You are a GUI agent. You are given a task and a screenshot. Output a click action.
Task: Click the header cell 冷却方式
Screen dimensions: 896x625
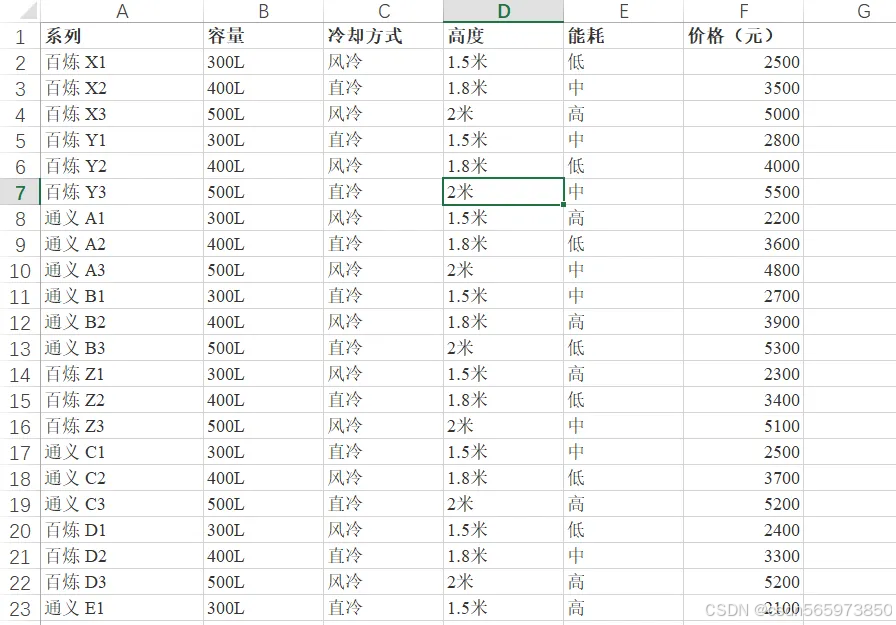click(x=383, y=36)
